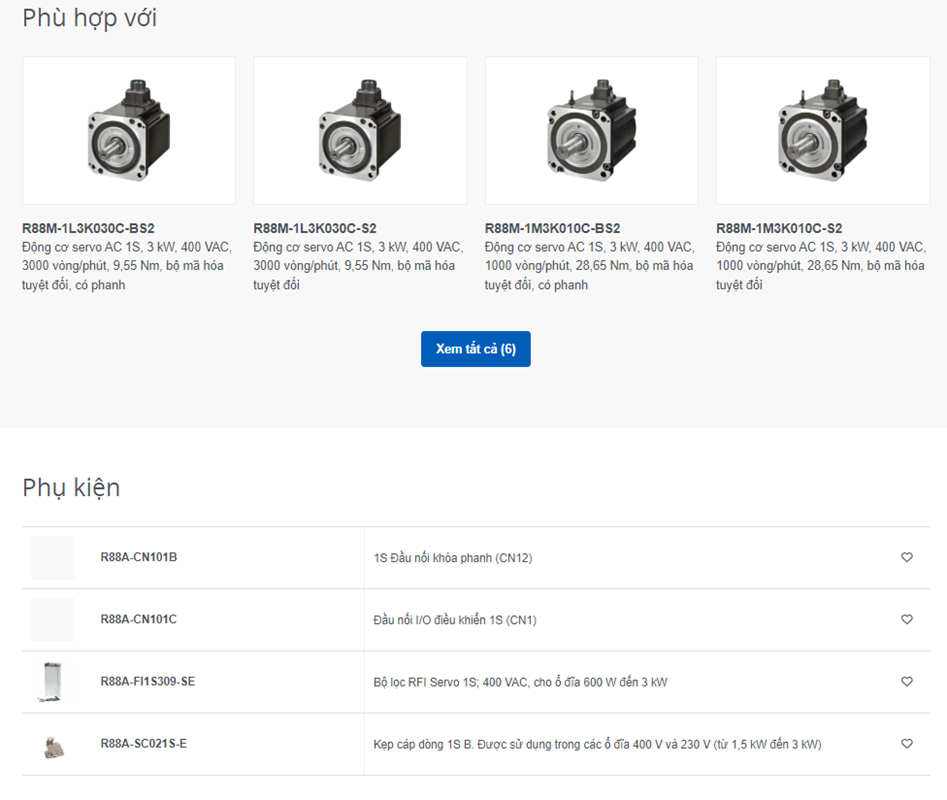Select the R88M-1M3K010C-BS2 product title
This screenshot has height=800, width=947.
click(x=552, y=228)
